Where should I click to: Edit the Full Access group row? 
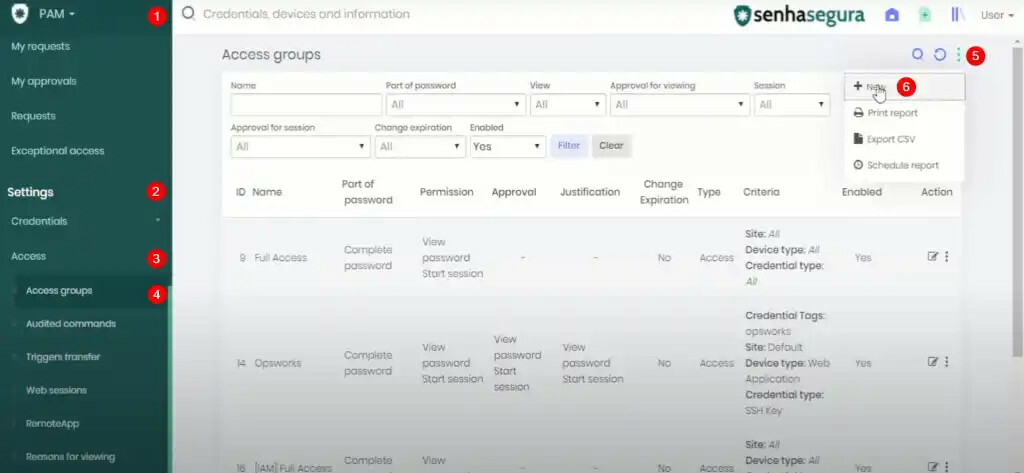pyautogui.click(x=932, y=257)
